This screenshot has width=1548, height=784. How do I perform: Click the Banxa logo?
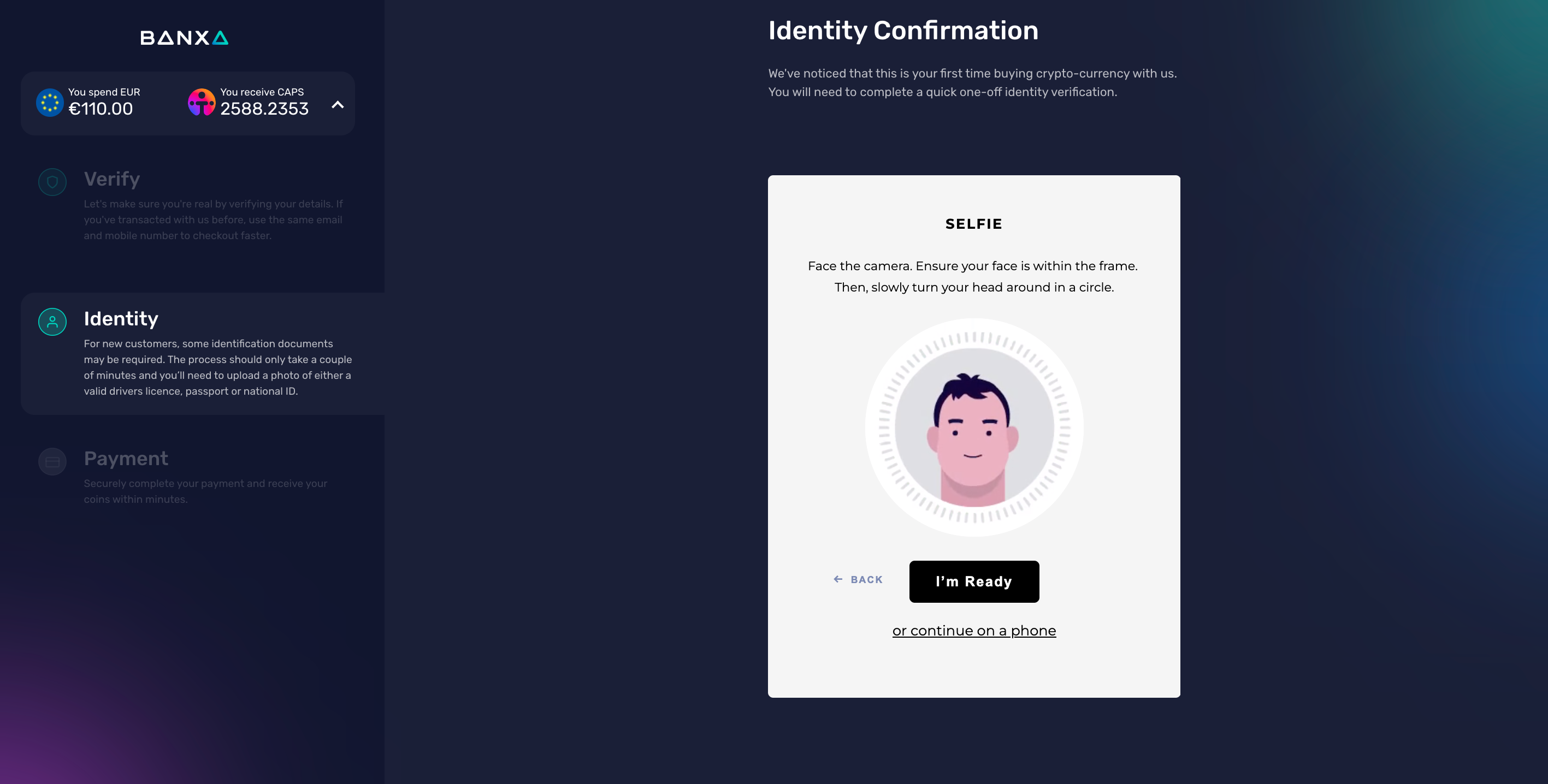coord(184,38)
